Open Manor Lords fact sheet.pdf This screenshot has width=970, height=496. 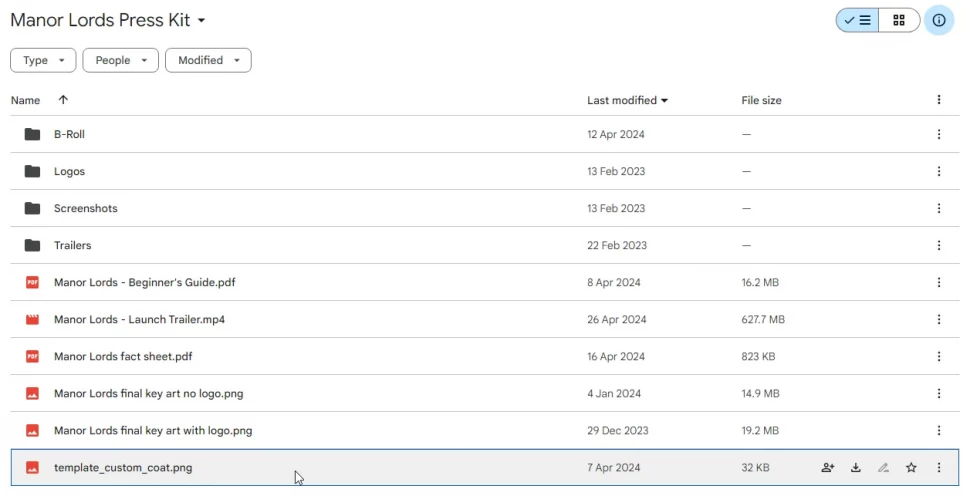(123, 356)
